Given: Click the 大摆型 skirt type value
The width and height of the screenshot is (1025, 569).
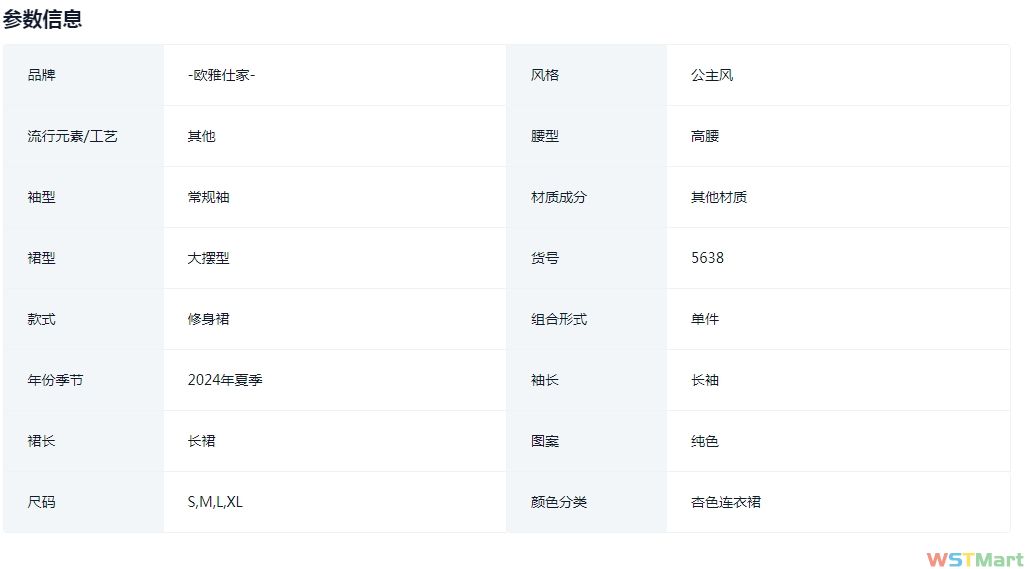Looking at the screenshot, I should pos(208,258).
